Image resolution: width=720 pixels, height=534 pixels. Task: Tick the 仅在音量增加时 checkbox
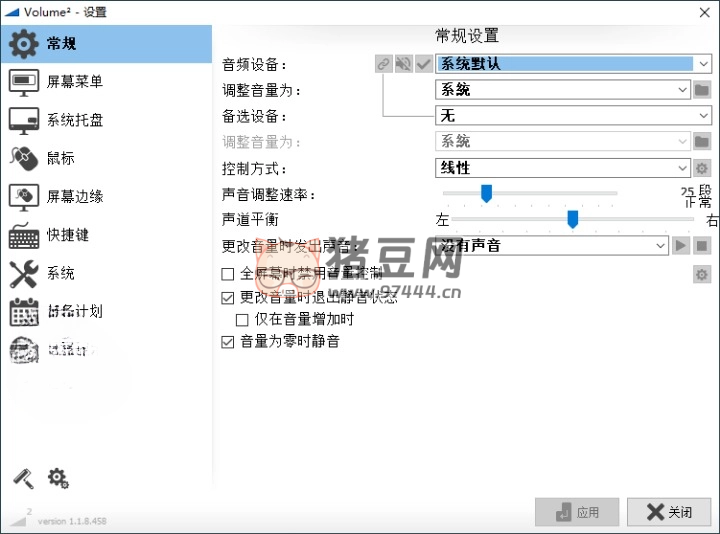pyautogui.click(x=242, y=320)
